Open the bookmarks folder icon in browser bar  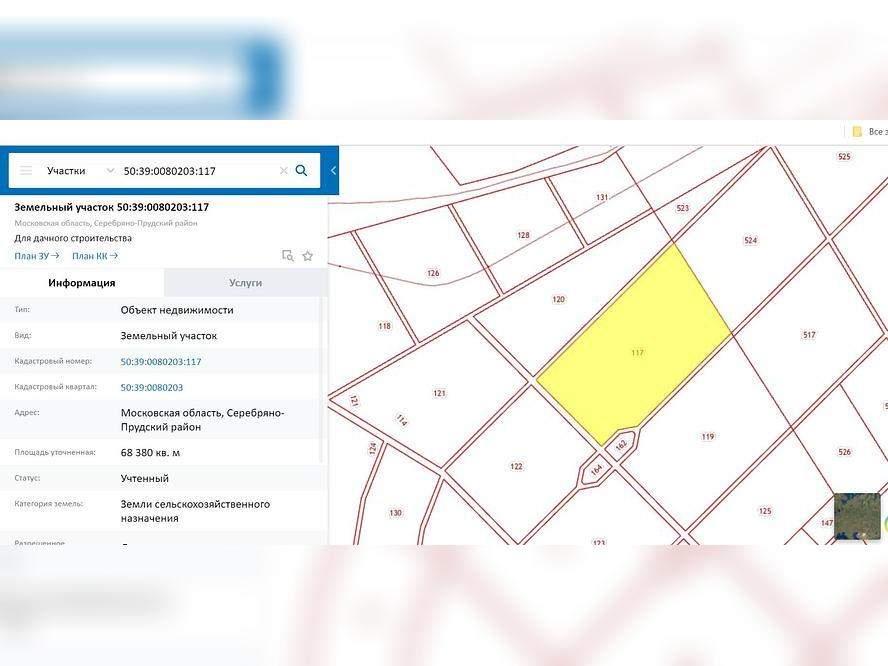coord(857,132)
